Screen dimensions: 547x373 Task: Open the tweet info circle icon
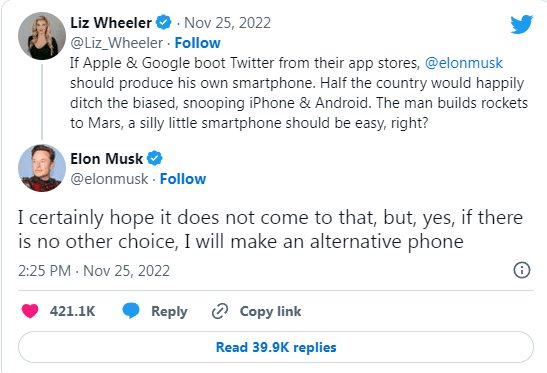522,270
